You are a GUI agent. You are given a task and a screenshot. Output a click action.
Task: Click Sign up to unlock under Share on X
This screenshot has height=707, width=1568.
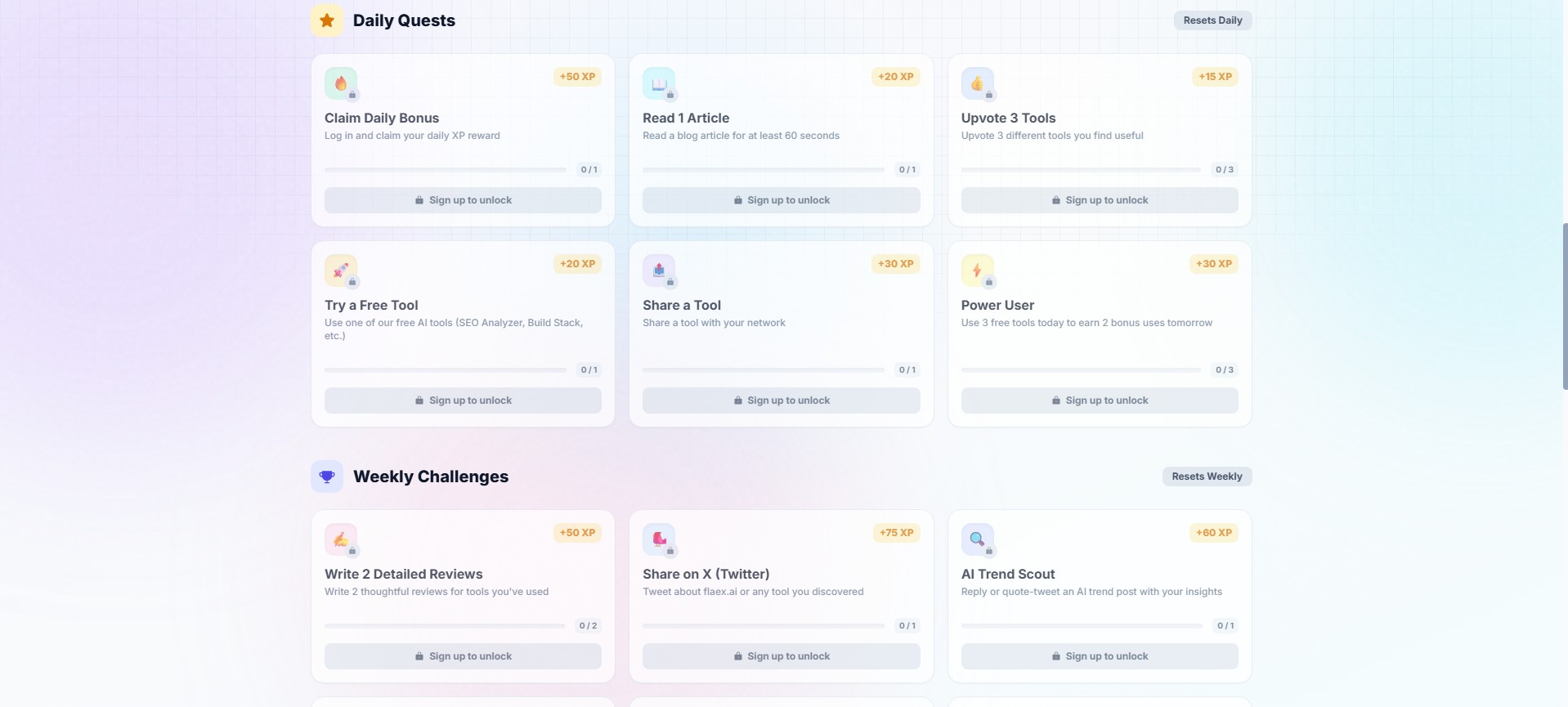point(780,656)
